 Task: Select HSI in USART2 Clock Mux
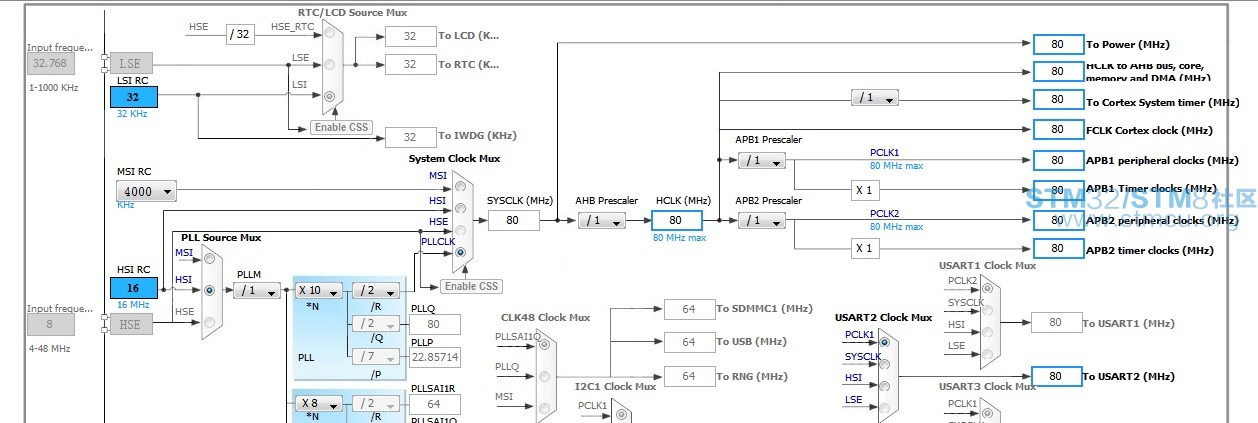884,386
